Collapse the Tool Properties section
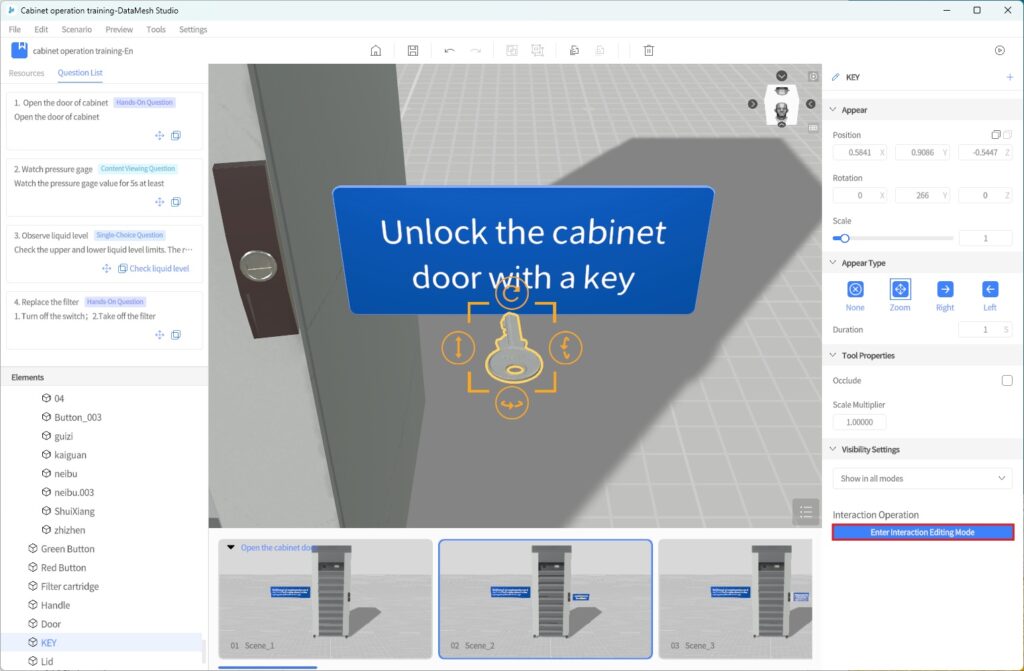The height and width of the screenshot is (671, 1024). pos(834,355)
